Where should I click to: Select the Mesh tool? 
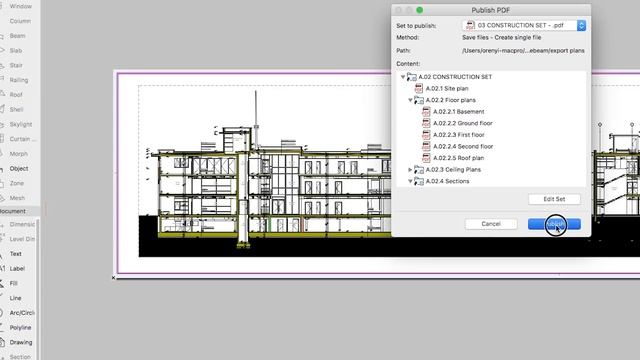pyautogui.click(x=17, y=198)
